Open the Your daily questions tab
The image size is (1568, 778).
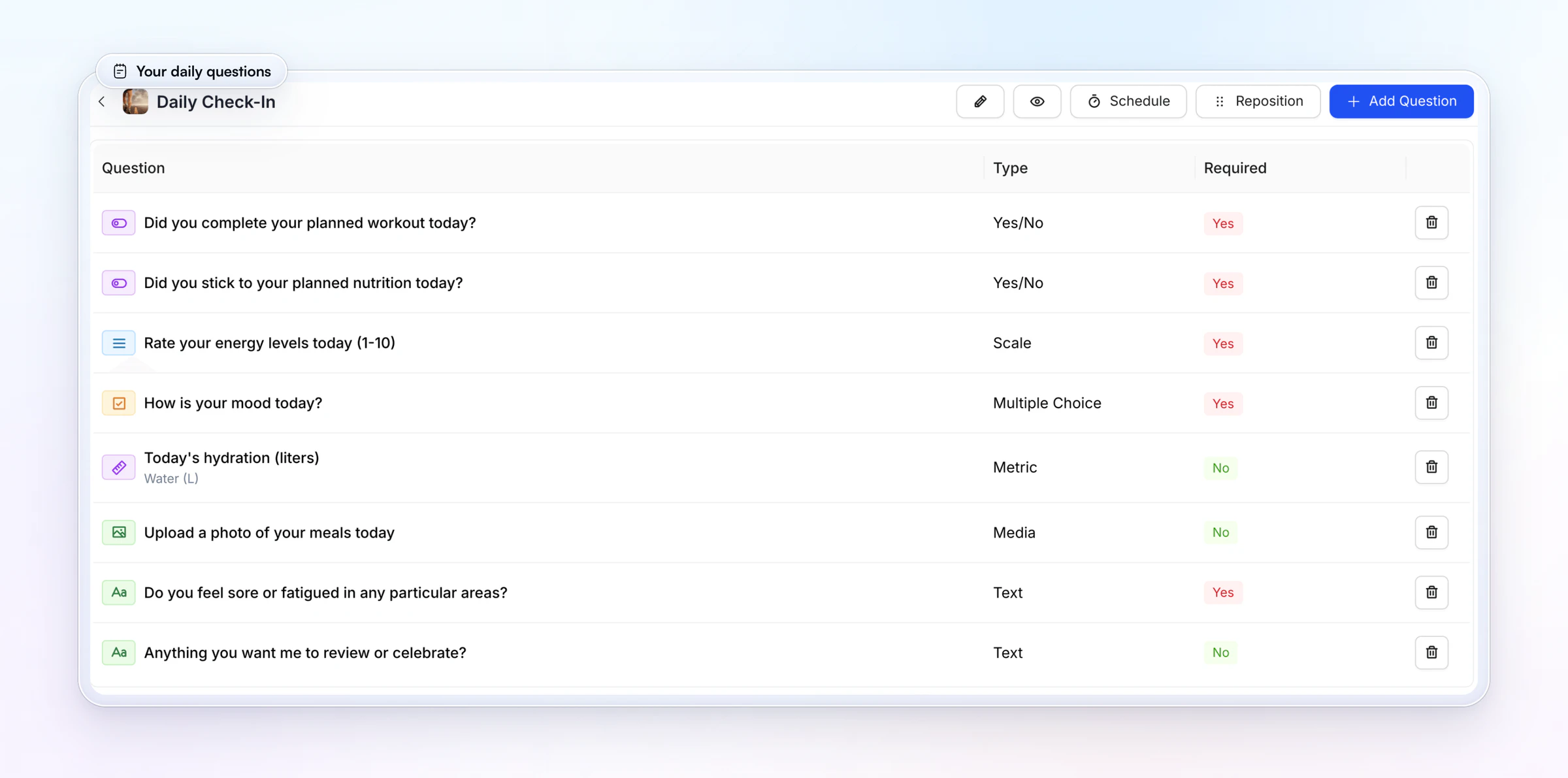pos(191,71)
